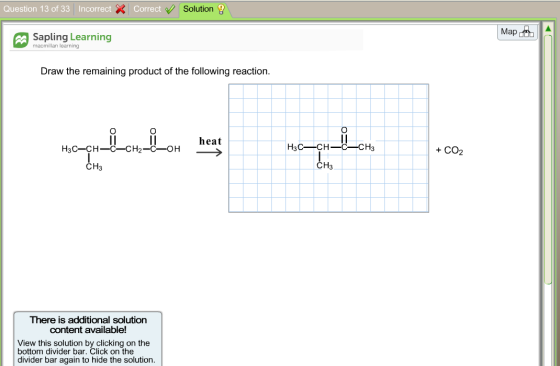Click the product structure in the grid
Screen dimensions: 560x366
pos(331,149)
